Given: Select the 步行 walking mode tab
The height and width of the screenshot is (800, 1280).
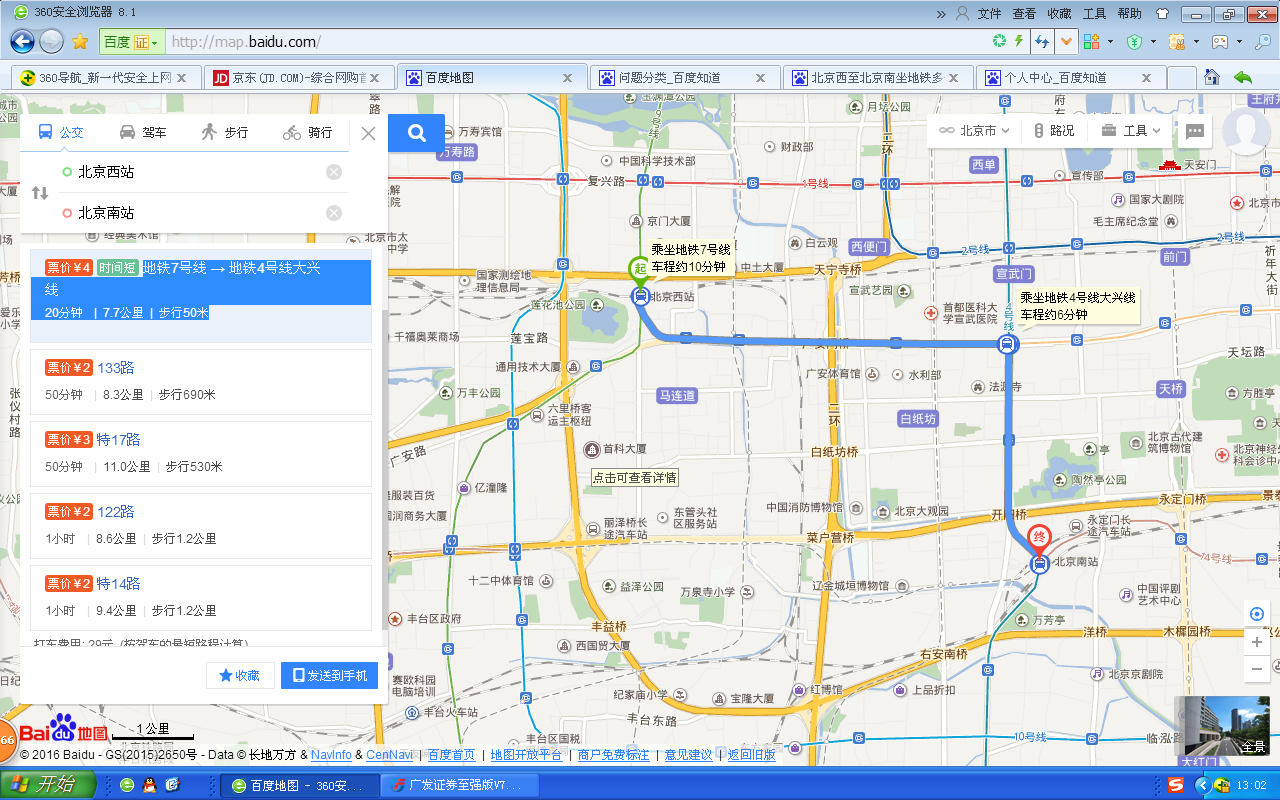Looking at the screenshot, I should [224, 132].
